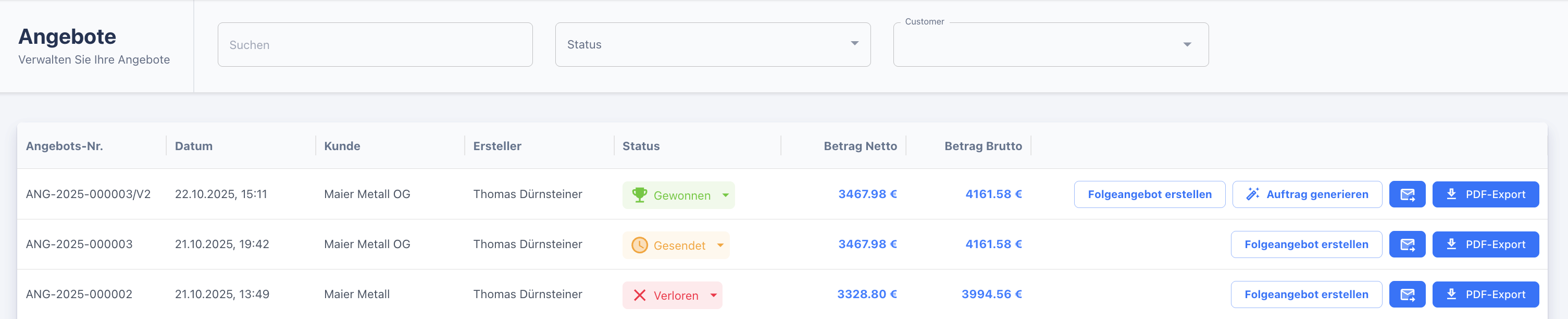Download PDF of Gesendet offer ANG-2025-000003
The image size is (1568, 319).
(x=1485, y=245)
